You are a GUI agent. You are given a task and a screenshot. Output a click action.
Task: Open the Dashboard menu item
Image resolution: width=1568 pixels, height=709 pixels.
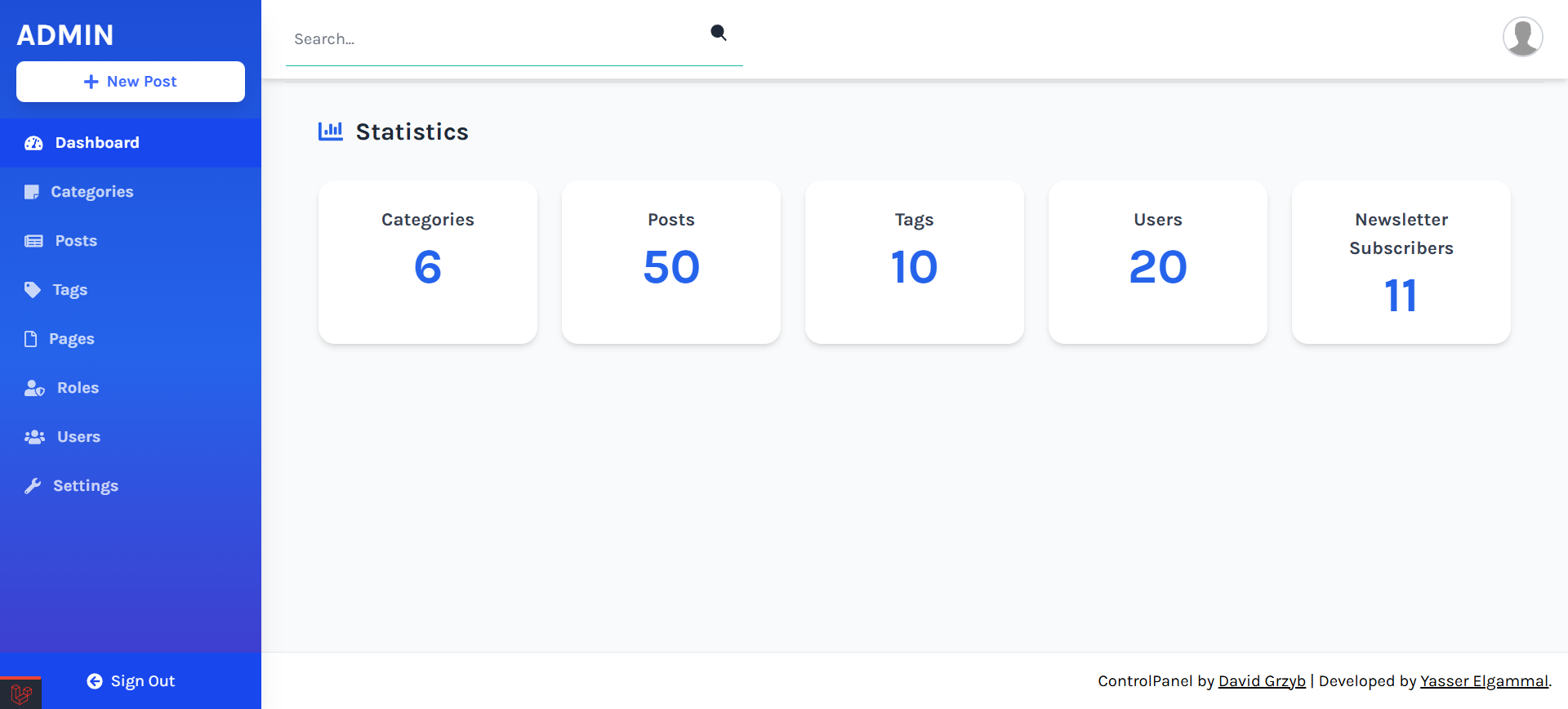pyautogui.click(x=131, y=143)
